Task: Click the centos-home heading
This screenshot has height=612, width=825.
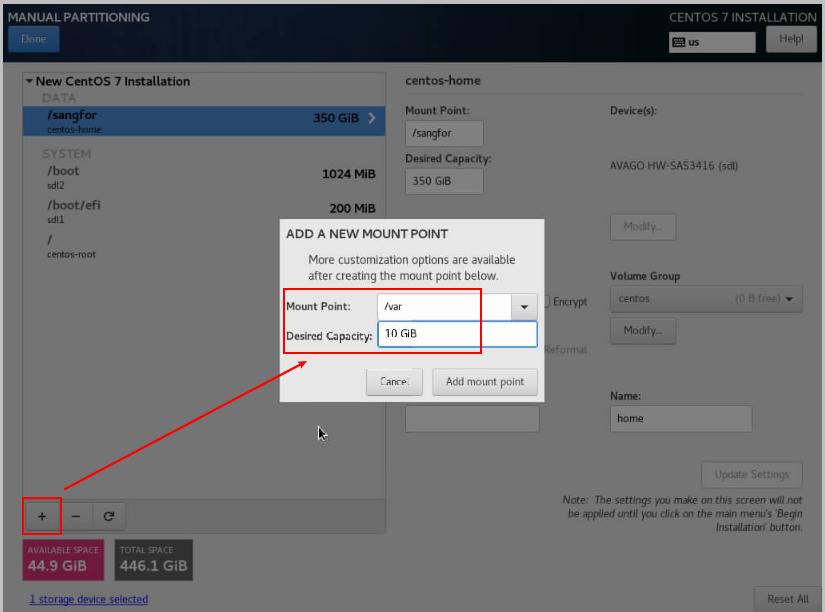Action: [442, 81]
